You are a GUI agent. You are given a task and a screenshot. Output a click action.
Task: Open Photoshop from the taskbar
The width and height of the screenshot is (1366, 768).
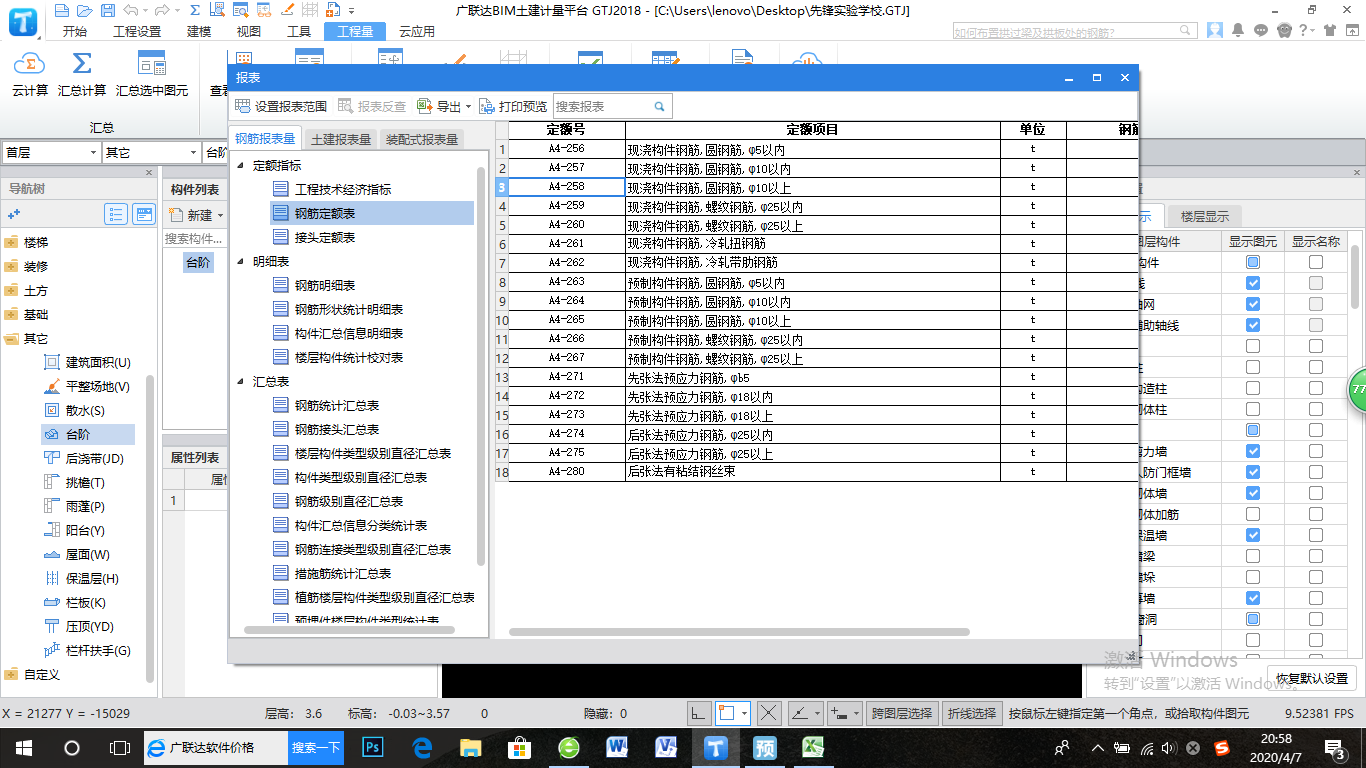click(x=373, y=747)
